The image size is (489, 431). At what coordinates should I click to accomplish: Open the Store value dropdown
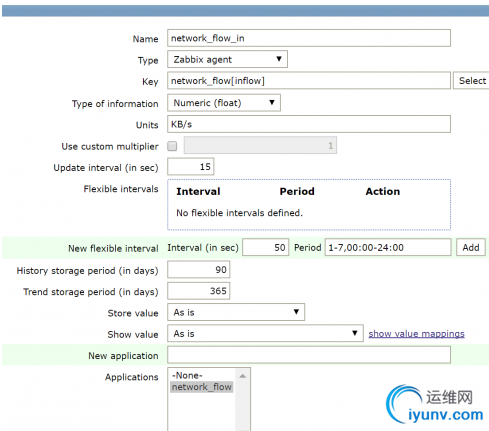[x=236, y=312]
